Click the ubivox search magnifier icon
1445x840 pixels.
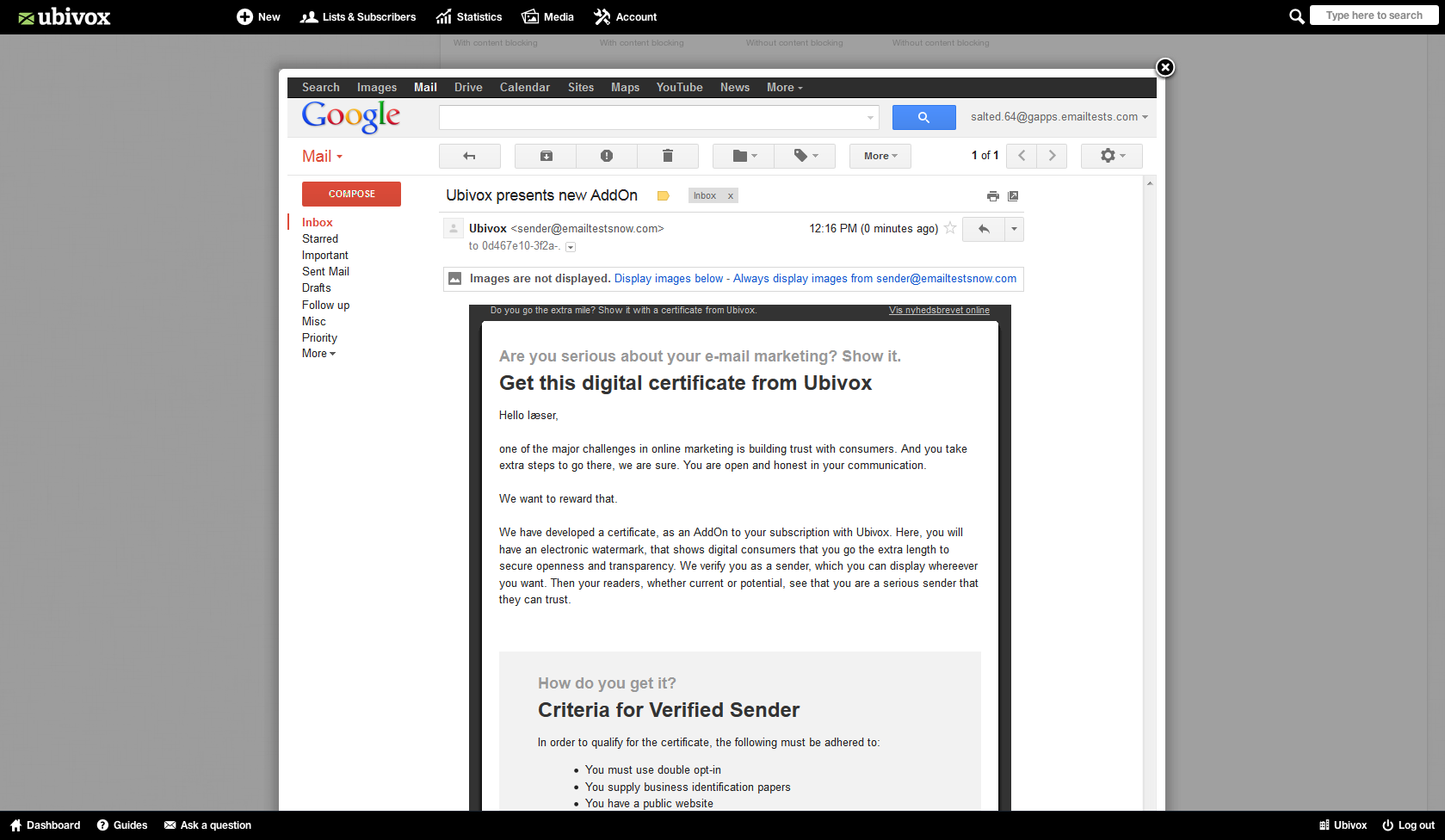1296,15
